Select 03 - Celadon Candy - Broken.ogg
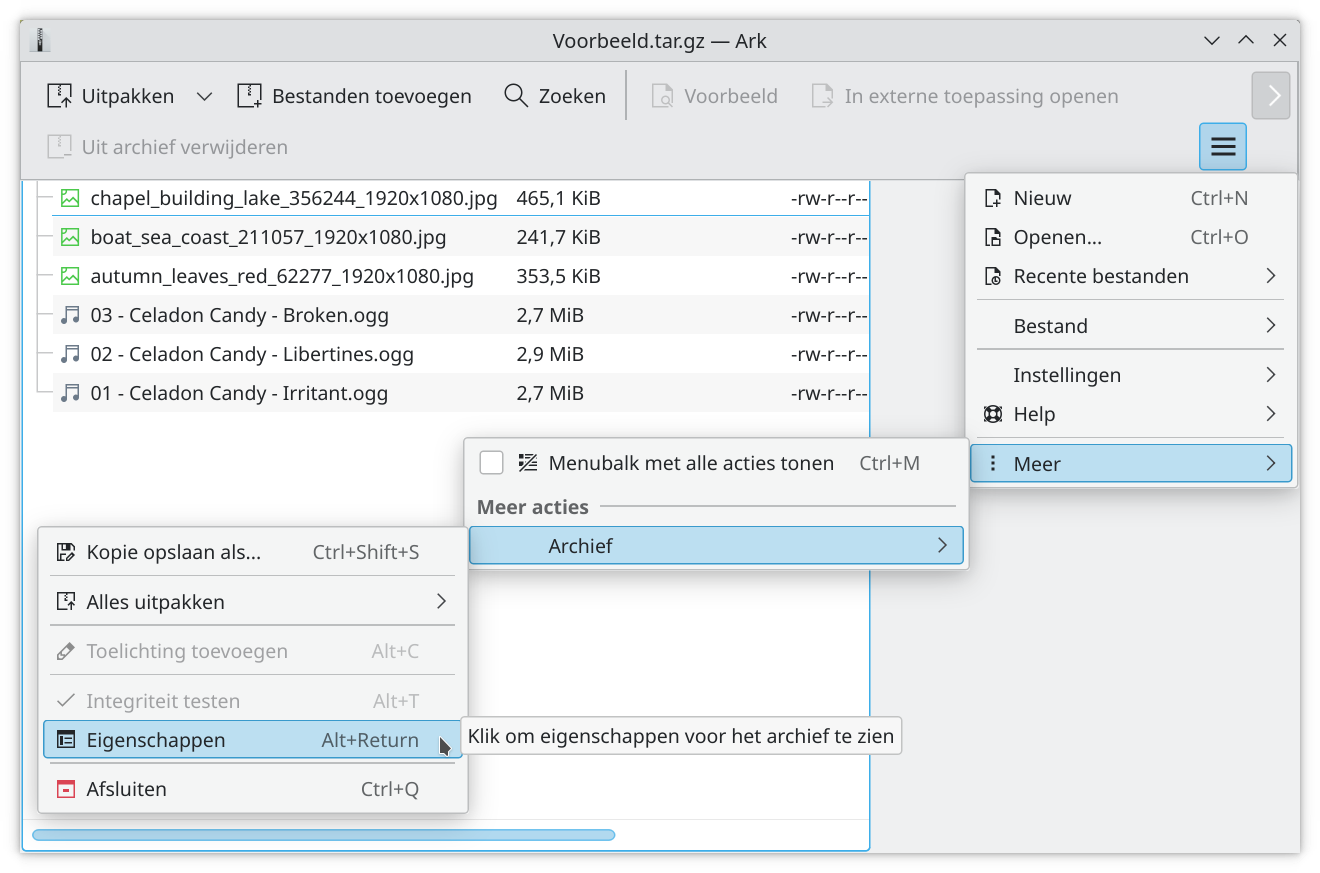This screenshot has width=1320, height=873. 240,315
